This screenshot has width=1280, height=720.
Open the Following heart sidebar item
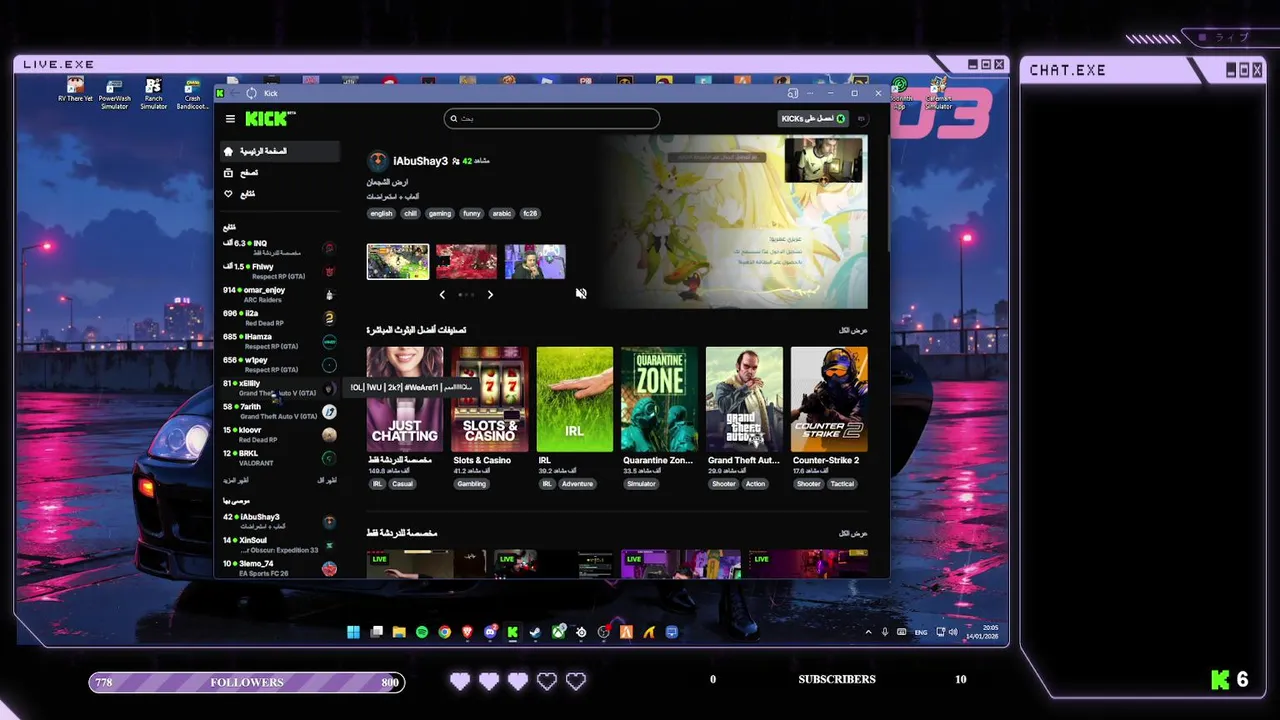pos(281,194)
